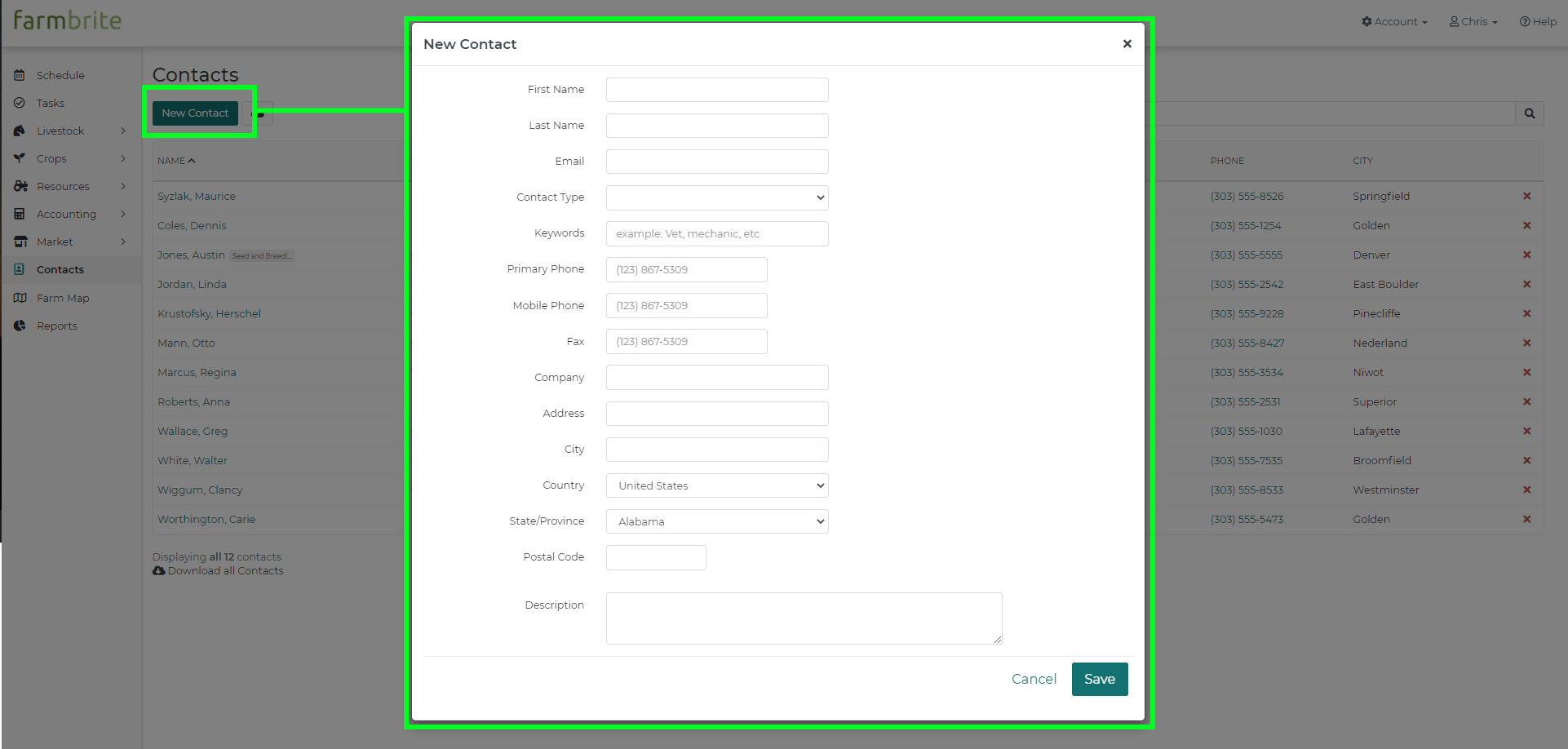Expand the Accounting submenu chevron
The height and width of the screenshot is (749, 1568).
click(123, 214)
